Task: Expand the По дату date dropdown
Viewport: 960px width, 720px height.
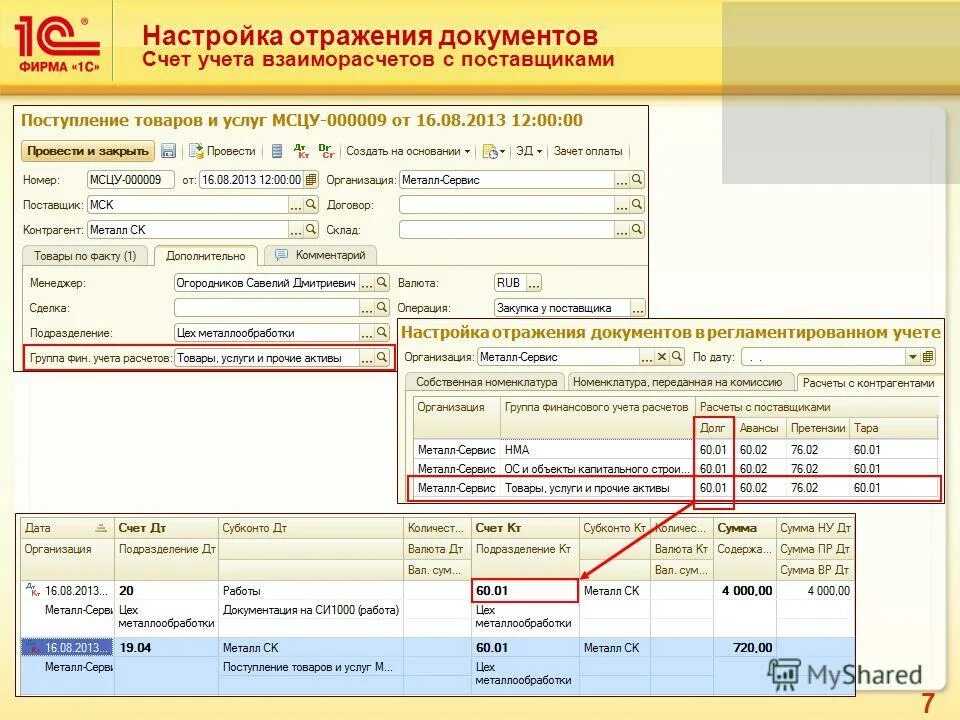Action: [x=912, y=356]
